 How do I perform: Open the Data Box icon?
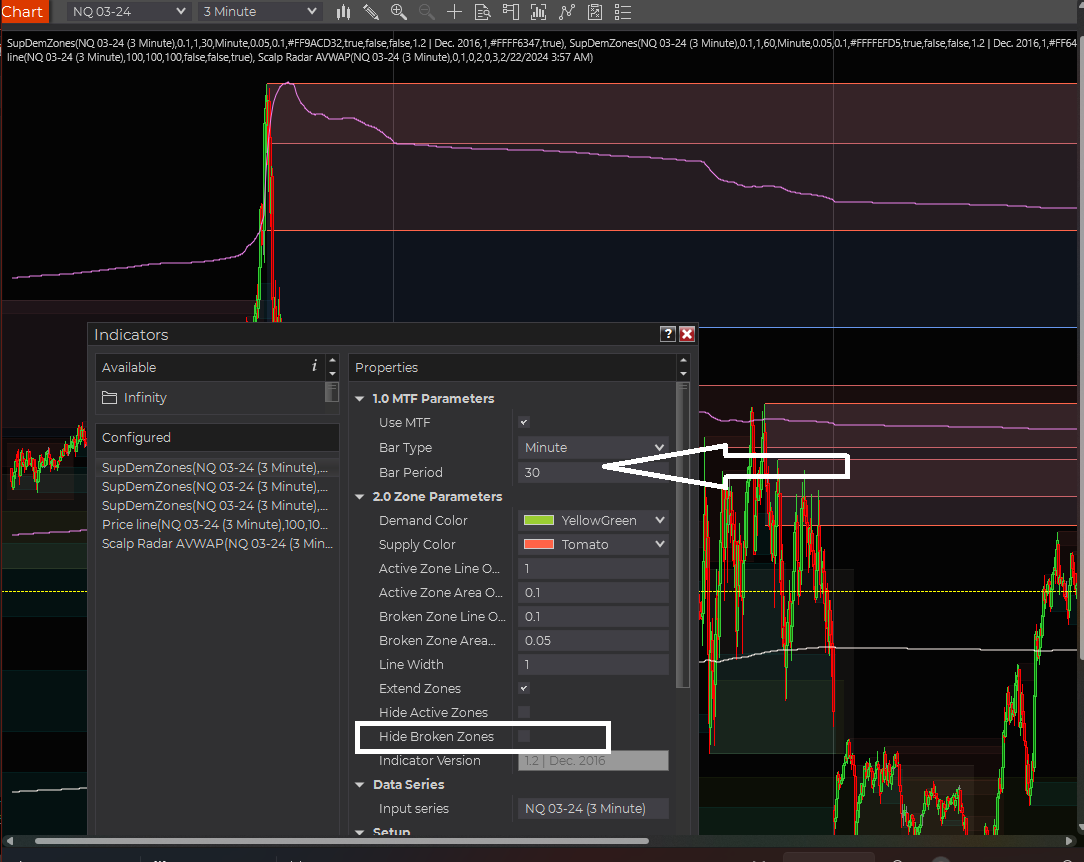coord(482,12)
